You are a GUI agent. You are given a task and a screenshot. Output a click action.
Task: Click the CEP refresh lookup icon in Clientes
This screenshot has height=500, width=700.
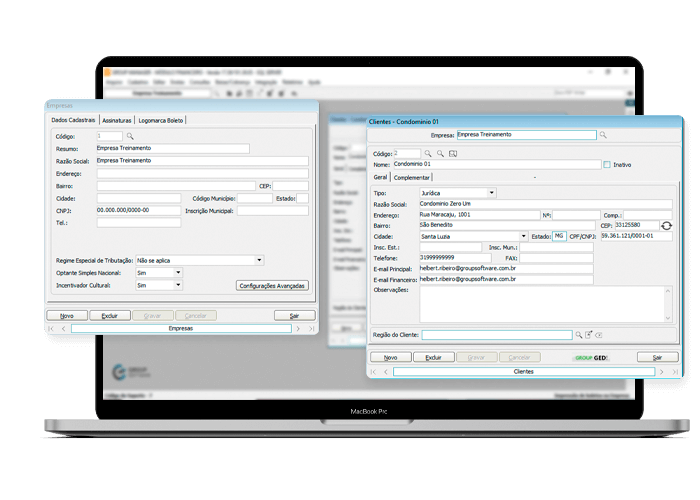(667, 226)
